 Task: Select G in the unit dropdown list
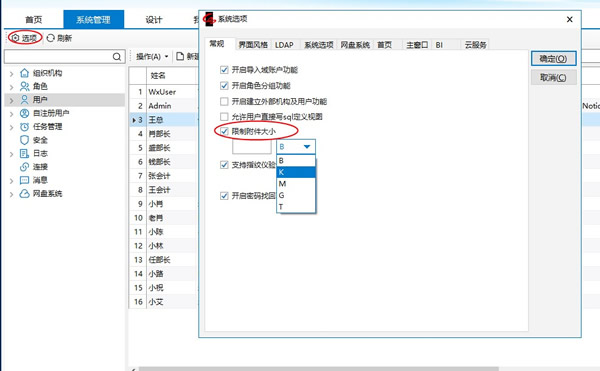[296, 195]
